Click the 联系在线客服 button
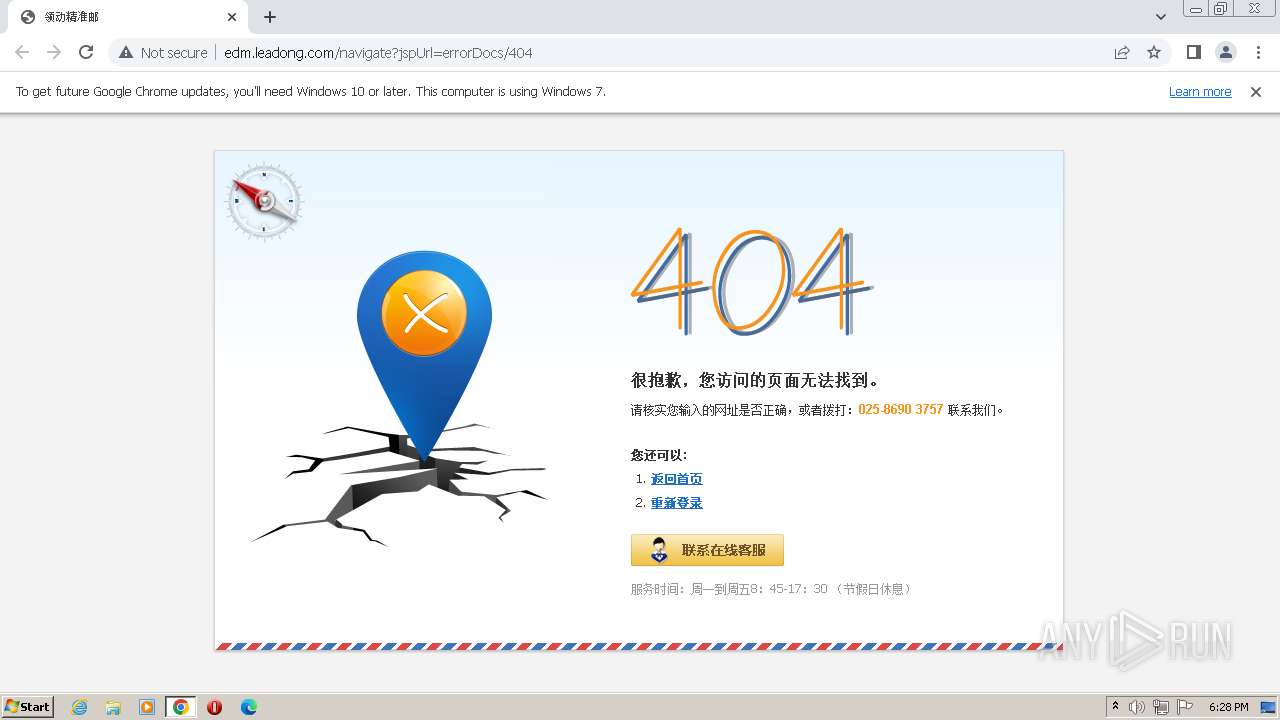The height and width of the screenshot is (720, 1280). 707,550
